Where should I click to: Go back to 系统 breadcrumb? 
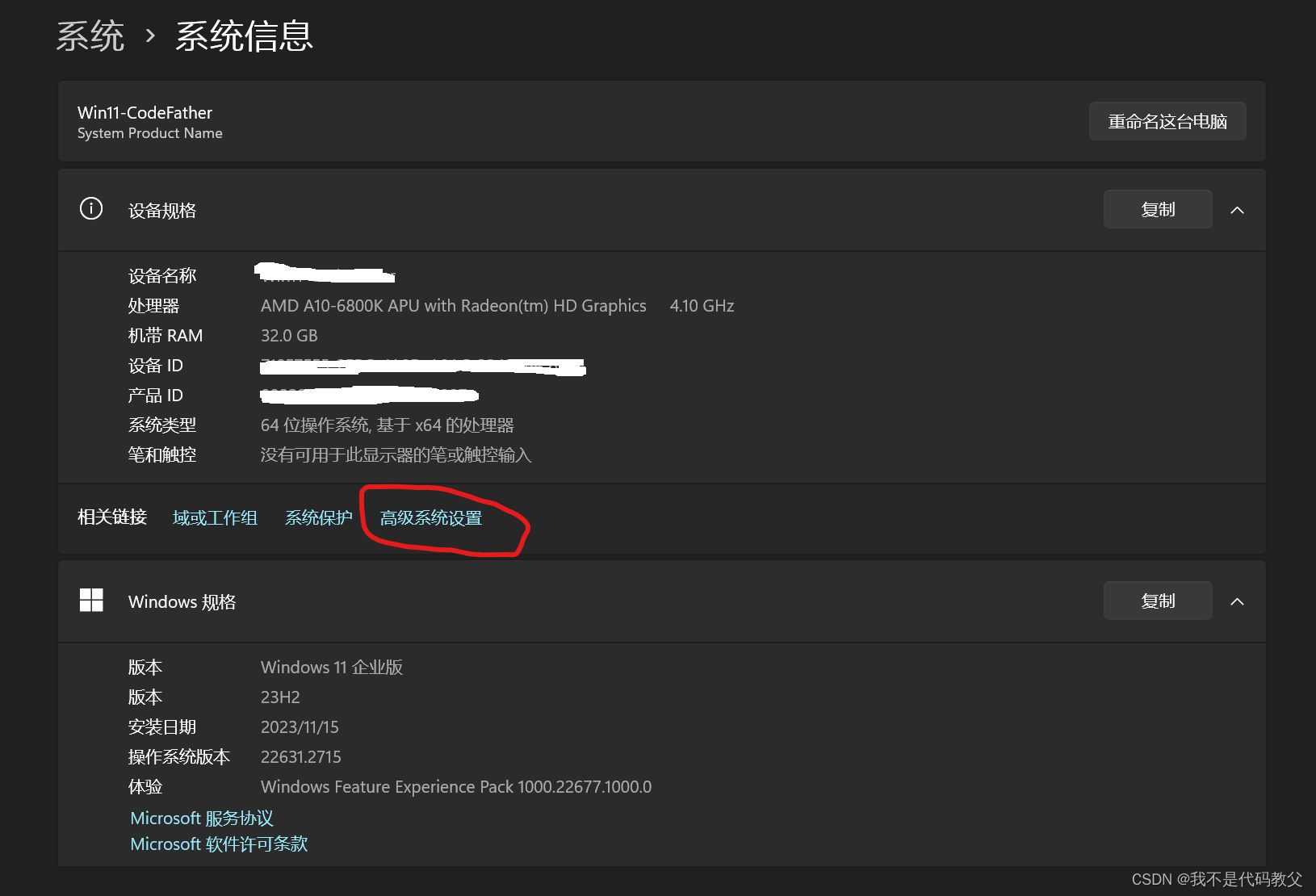tap(90, 36)
